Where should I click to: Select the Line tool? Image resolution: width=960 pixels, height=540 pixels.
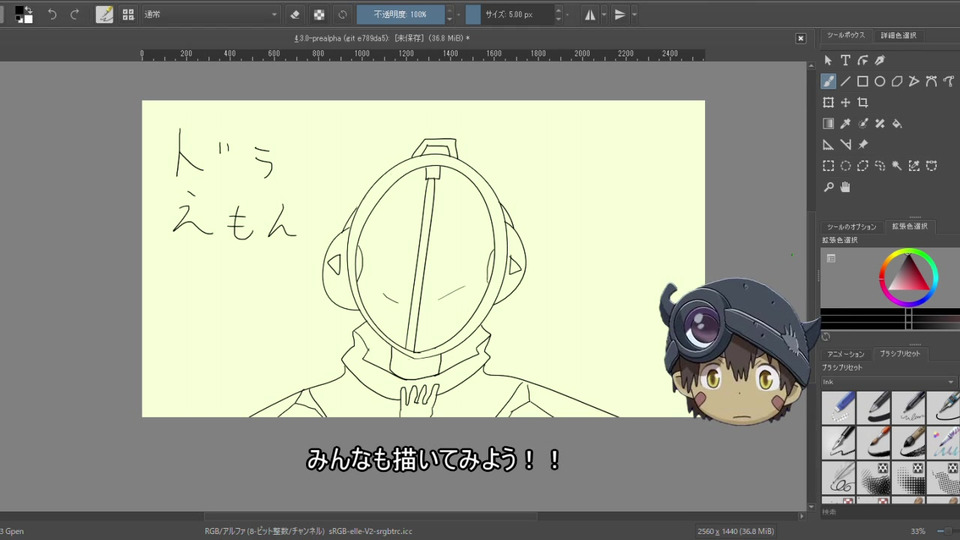pos(846,81)
